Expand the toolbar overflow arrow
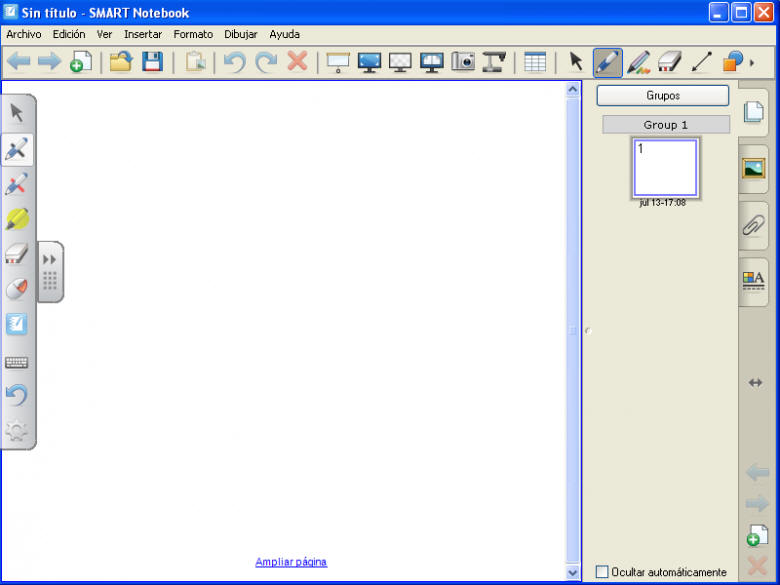The image size is (780, 585). coord(752,63)
